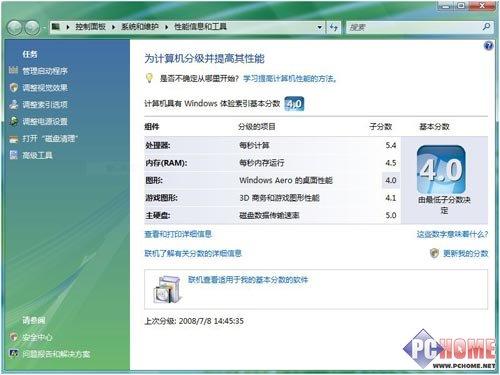Click the icon beside 调整索引选项

[14, 104]
